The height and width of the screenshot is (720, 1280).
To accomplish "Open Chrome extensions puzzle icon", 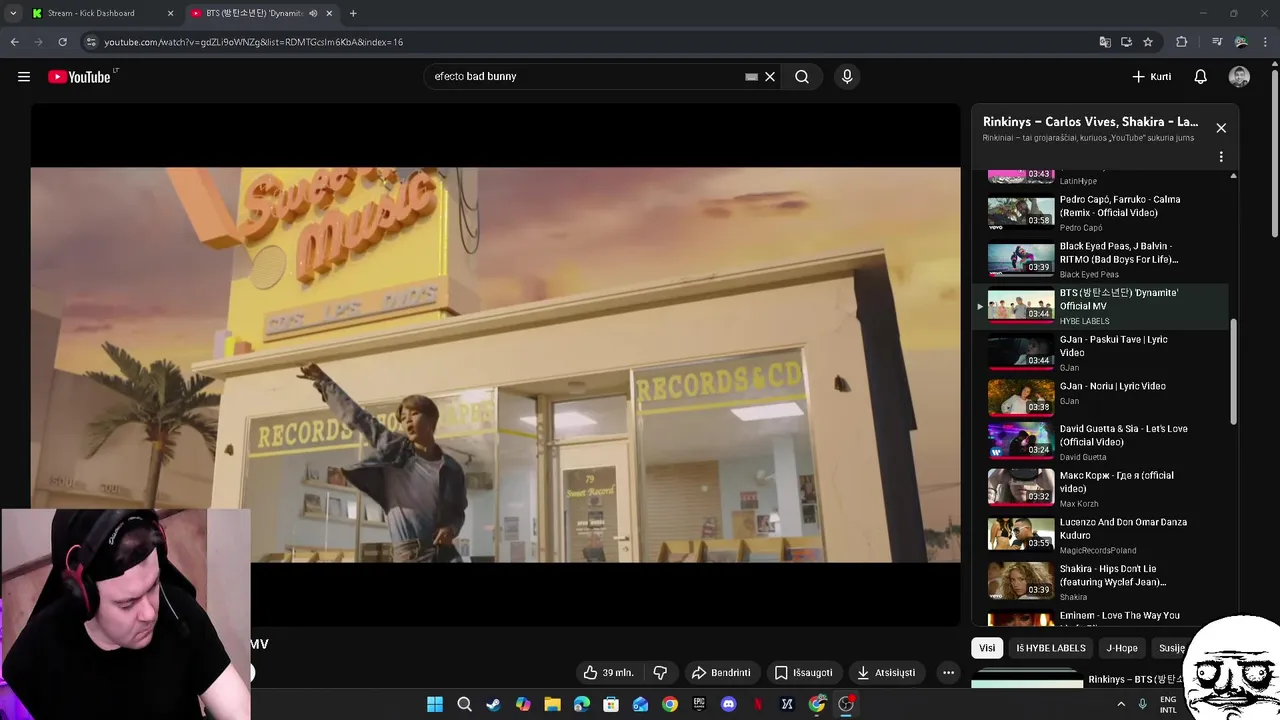I will [1182, 42].
